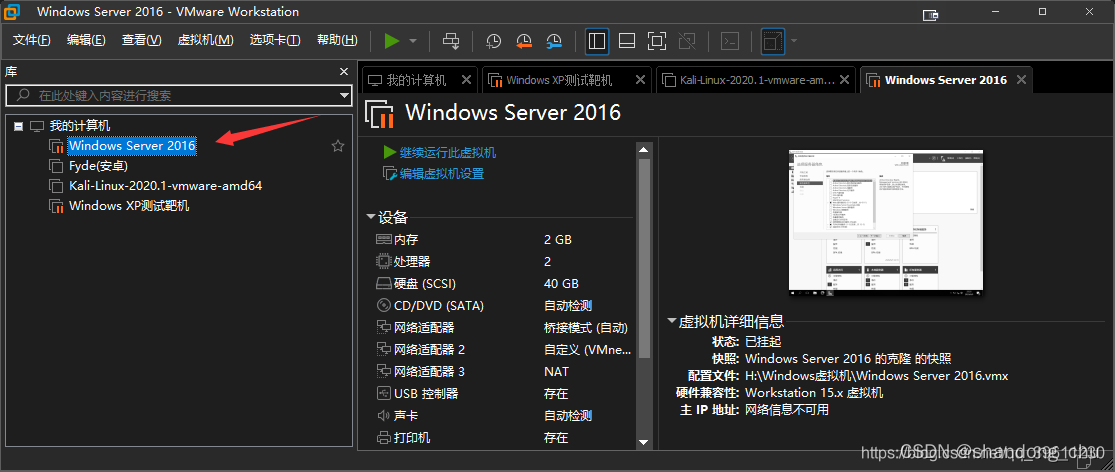Select Windows Server 2016 in library tree
Image resolution: width=1115 pixels, height=472 pixels.
tap(132, 146)
